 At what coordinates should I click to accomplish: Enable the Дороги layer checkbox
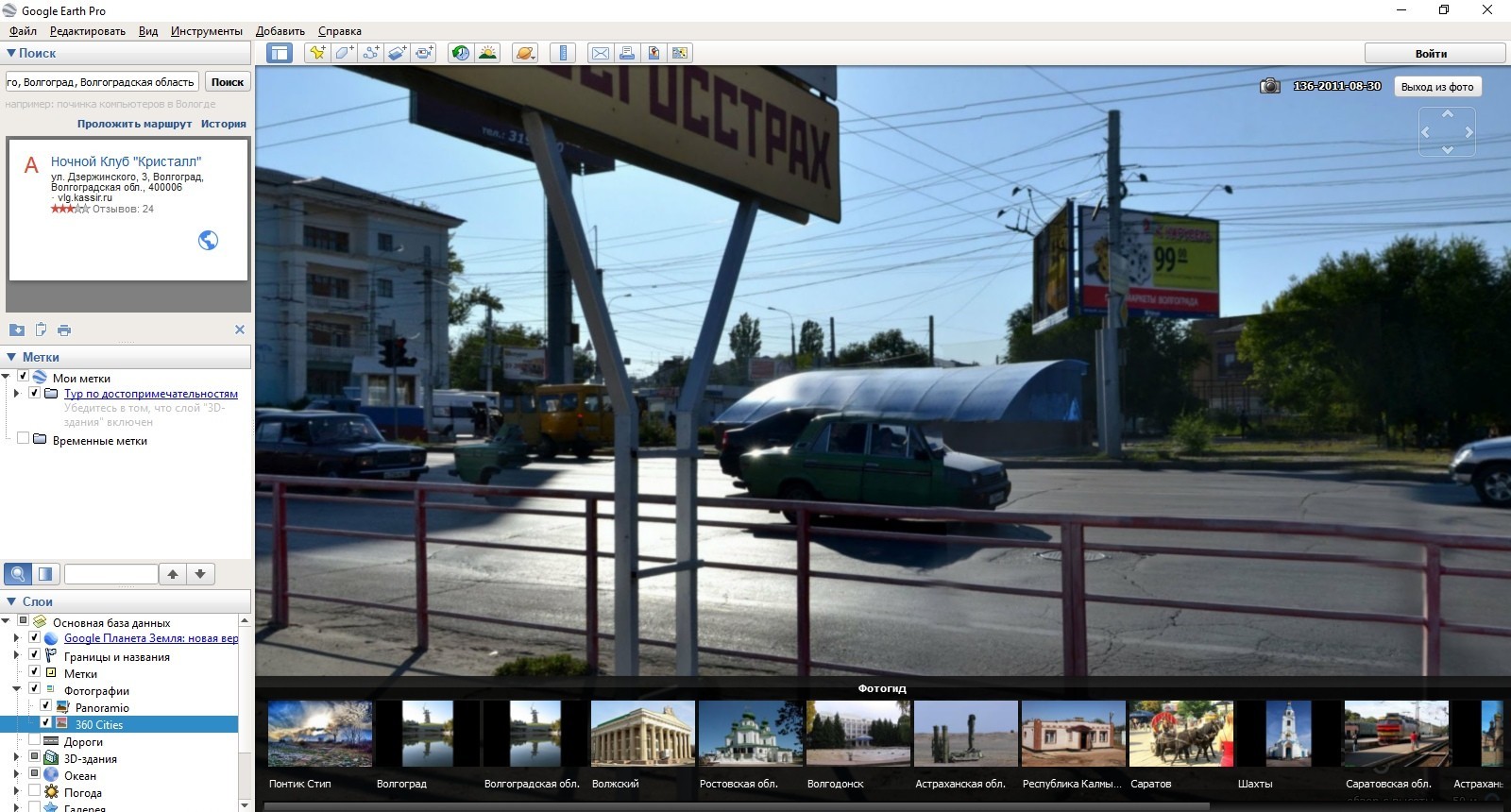[x=35, y=740]
